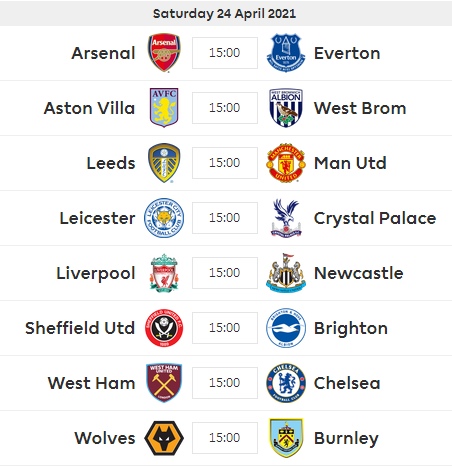Select the Leicester City fox crest
452x468 pixels.
164,218
